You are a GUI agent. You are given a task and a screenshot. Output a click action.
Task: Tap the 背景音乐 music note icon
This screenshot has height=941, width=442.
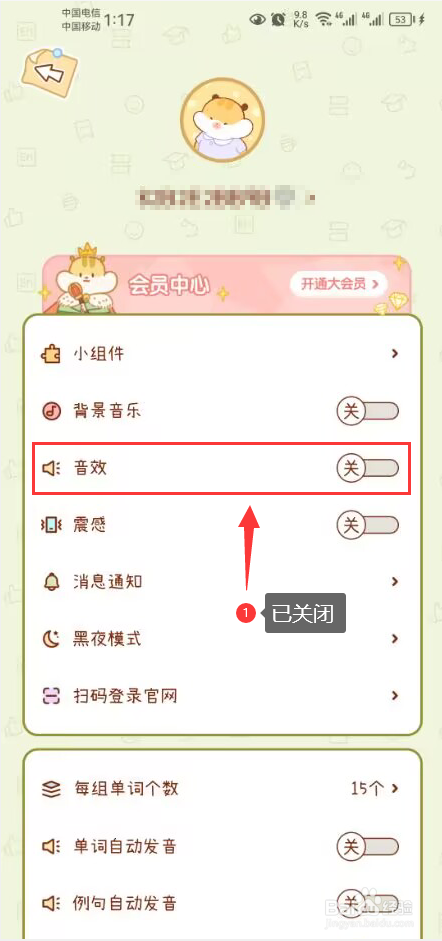pos(51,411)
